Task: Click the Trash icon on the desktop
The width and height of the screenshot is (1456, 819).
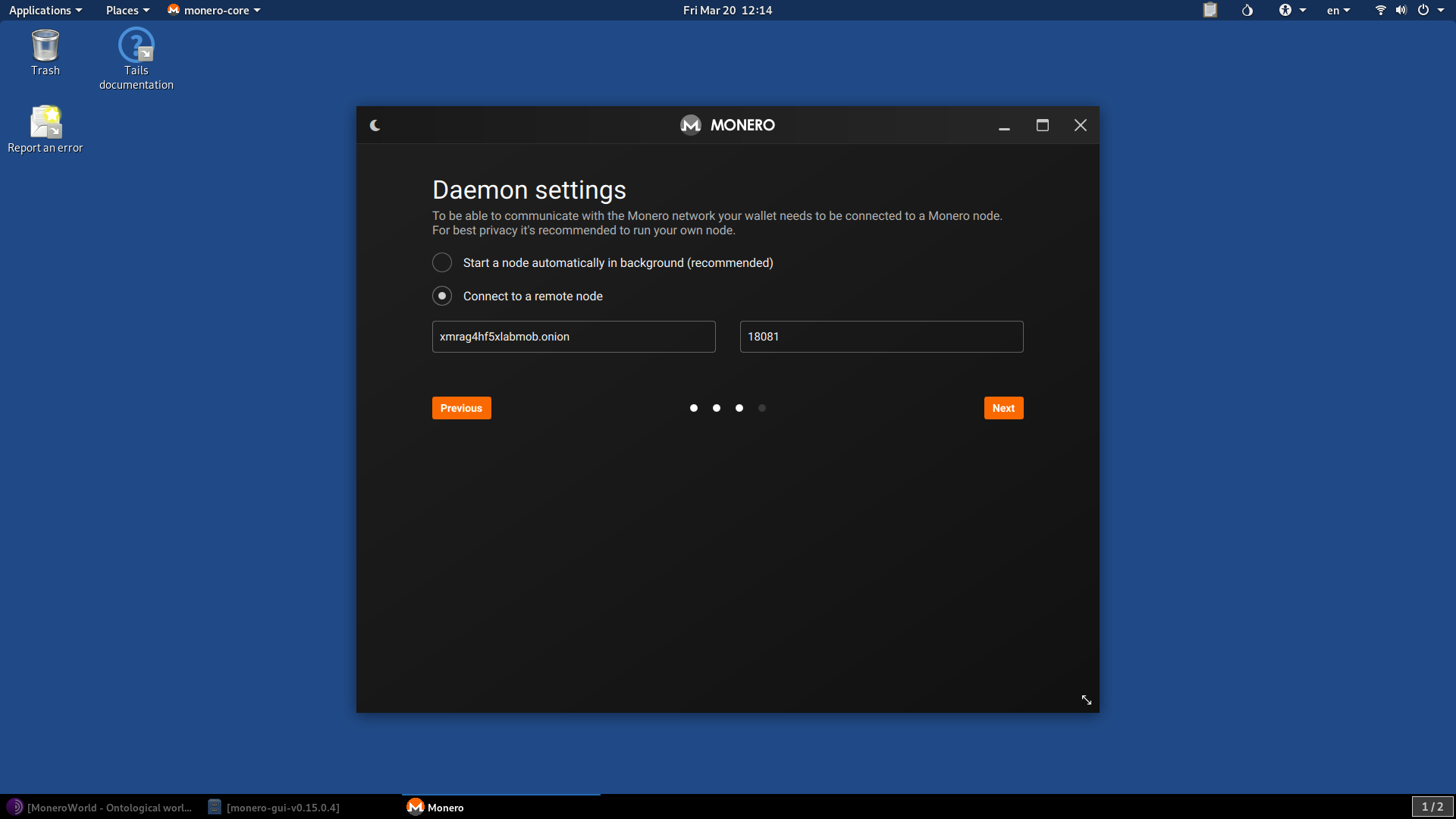Action: [x=45, y=47]
